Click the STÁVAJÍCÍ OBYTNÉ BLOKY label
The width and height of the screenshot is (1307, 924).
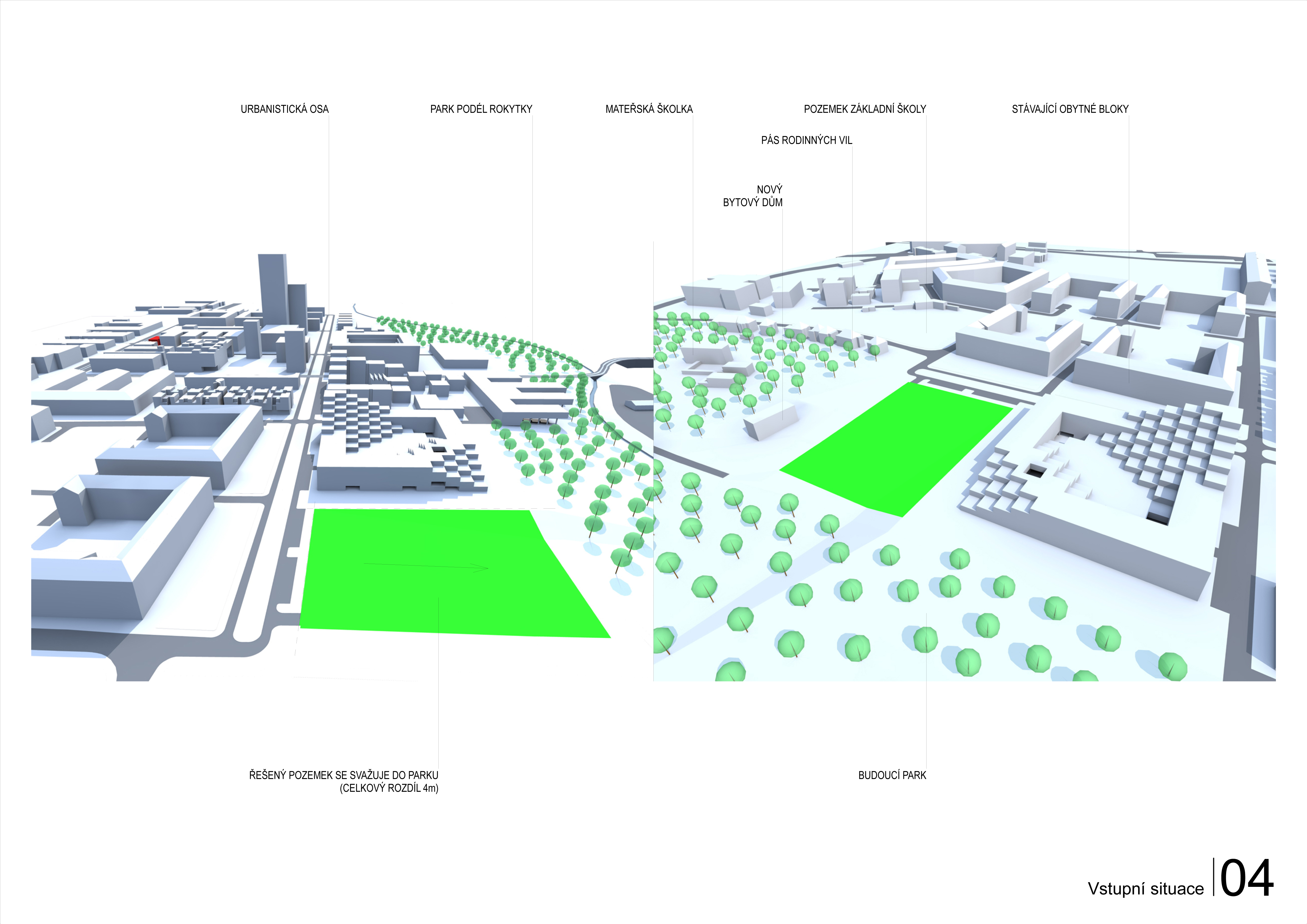click(1070, 109)
